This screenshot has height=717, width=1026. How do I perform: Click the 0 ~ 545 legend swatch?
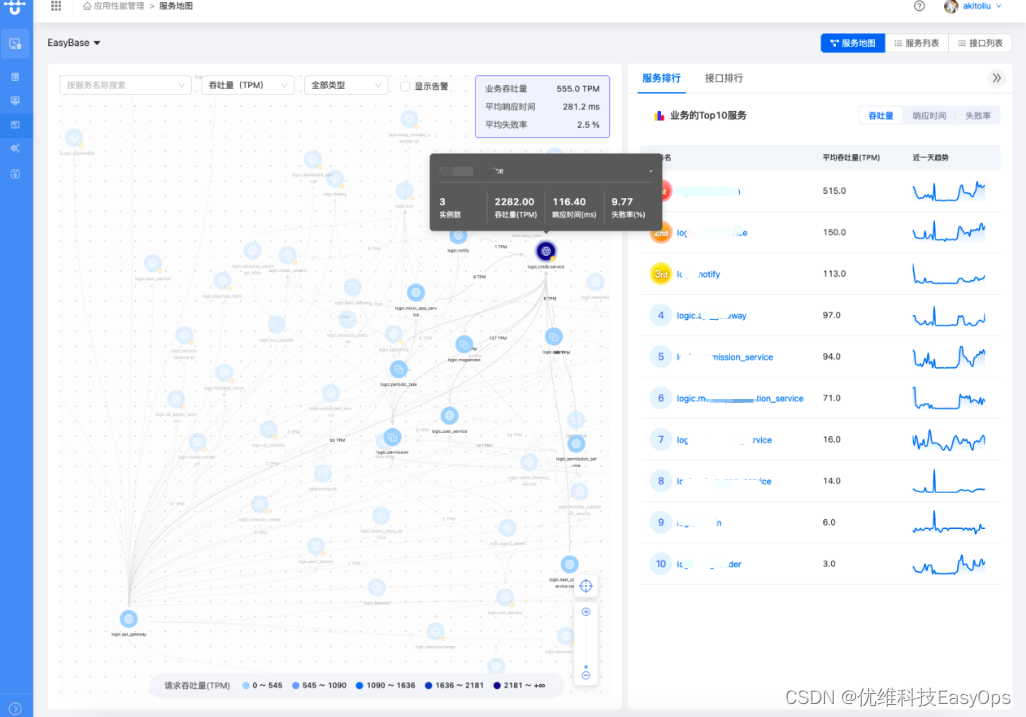tap(245, 686)
